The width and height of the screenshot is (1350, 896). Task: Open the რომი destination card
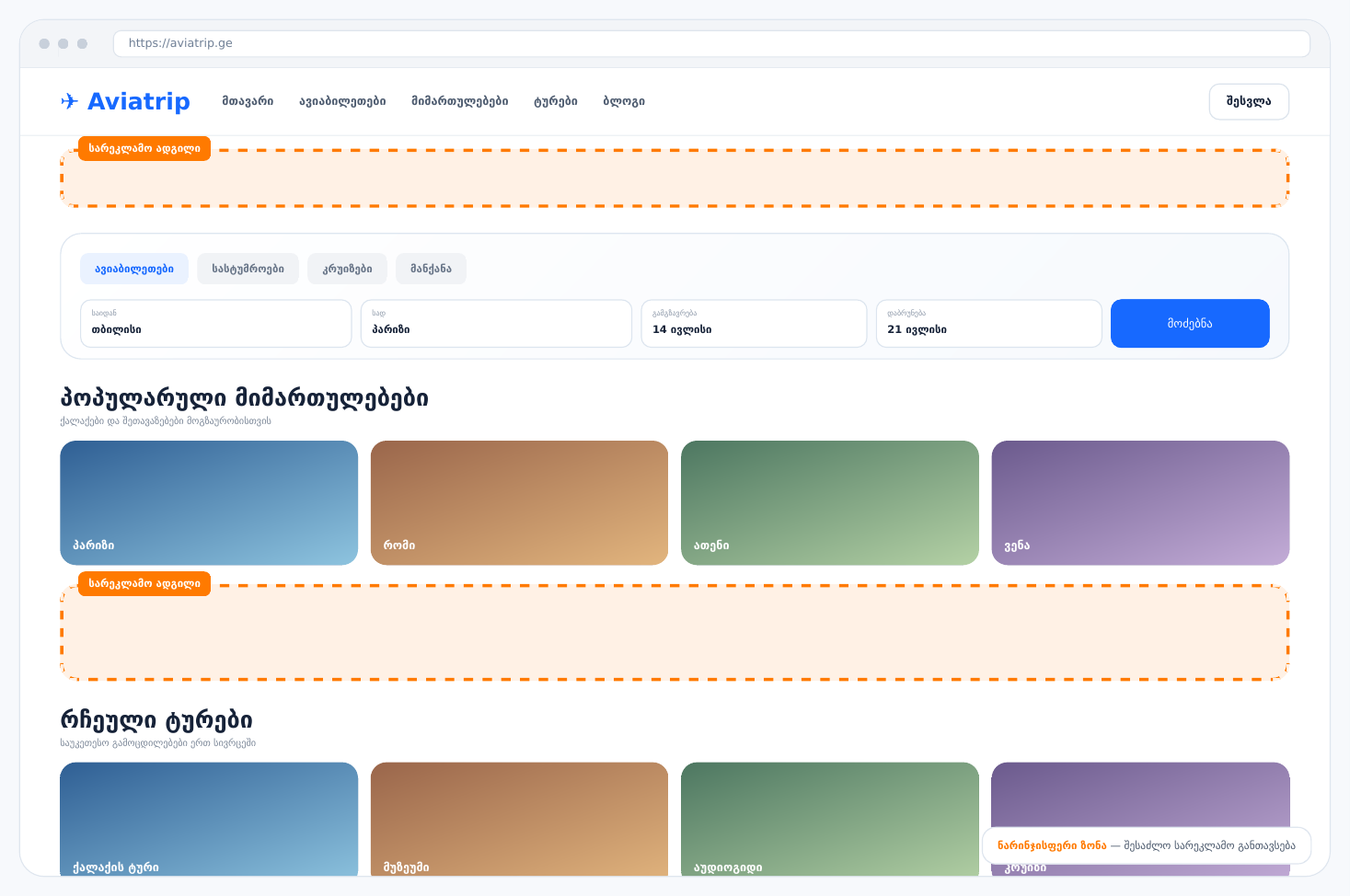519,503
